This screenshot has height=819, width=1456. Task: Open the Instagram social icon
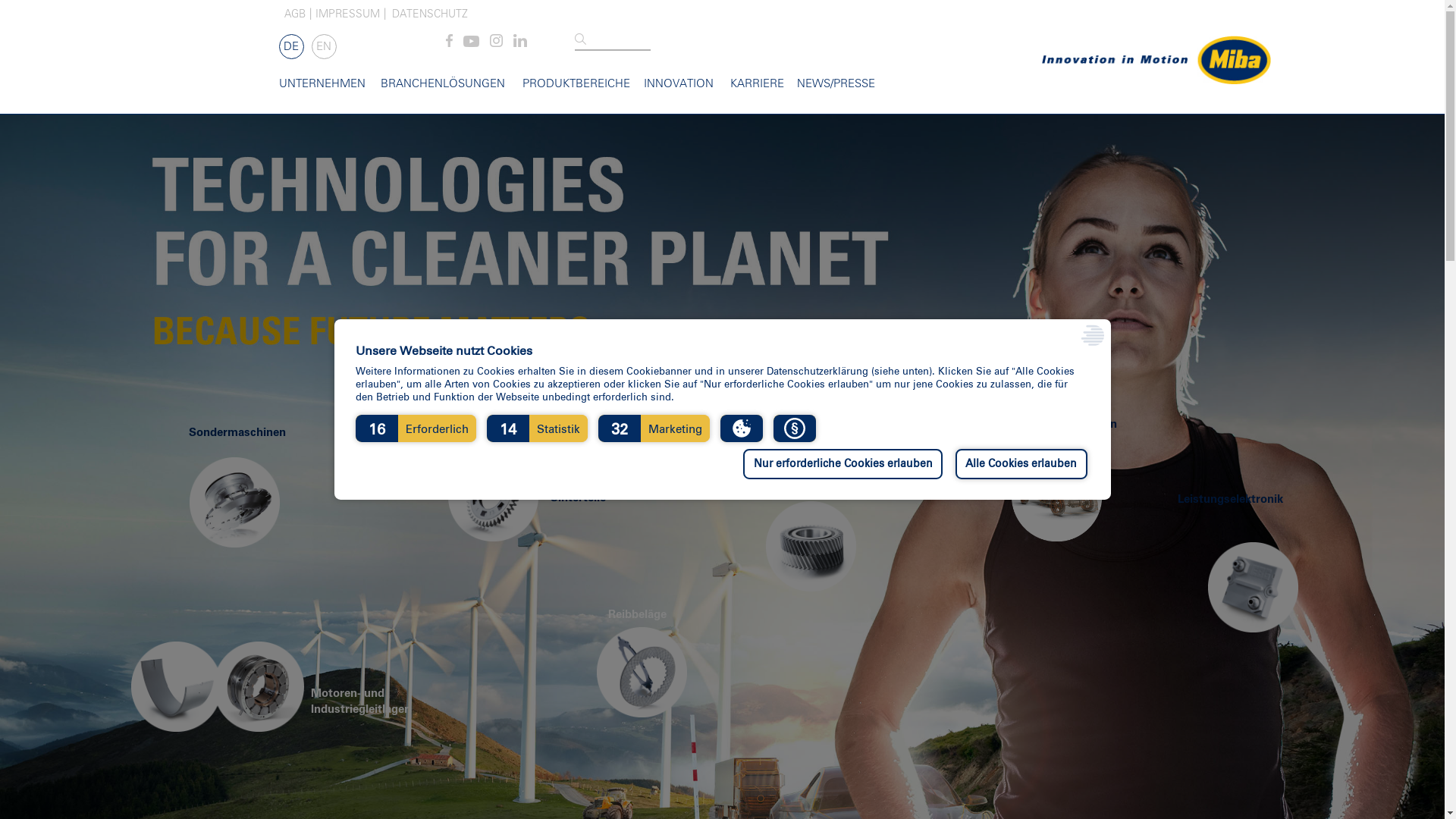pyautogui.click(x=496, y=41)
